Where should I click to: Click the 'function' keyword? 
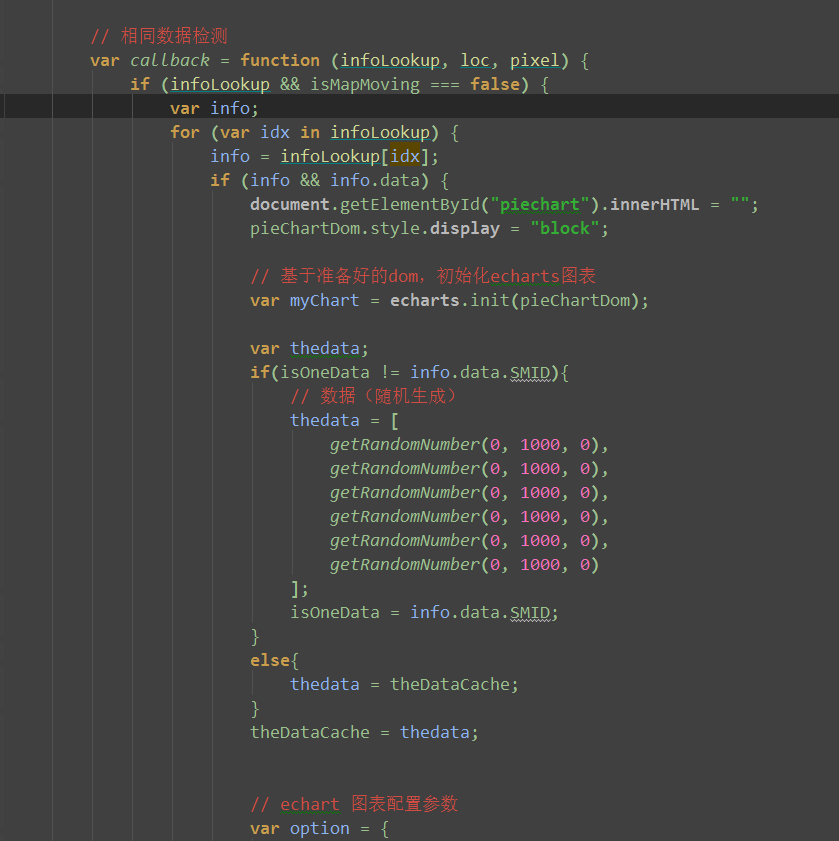coord(279,60)
